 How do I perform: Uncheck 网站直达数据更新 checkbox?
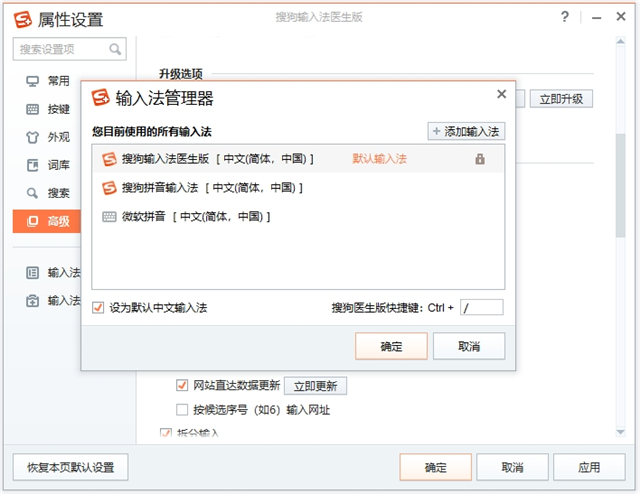pyautogui.click(x=182, y=385)
